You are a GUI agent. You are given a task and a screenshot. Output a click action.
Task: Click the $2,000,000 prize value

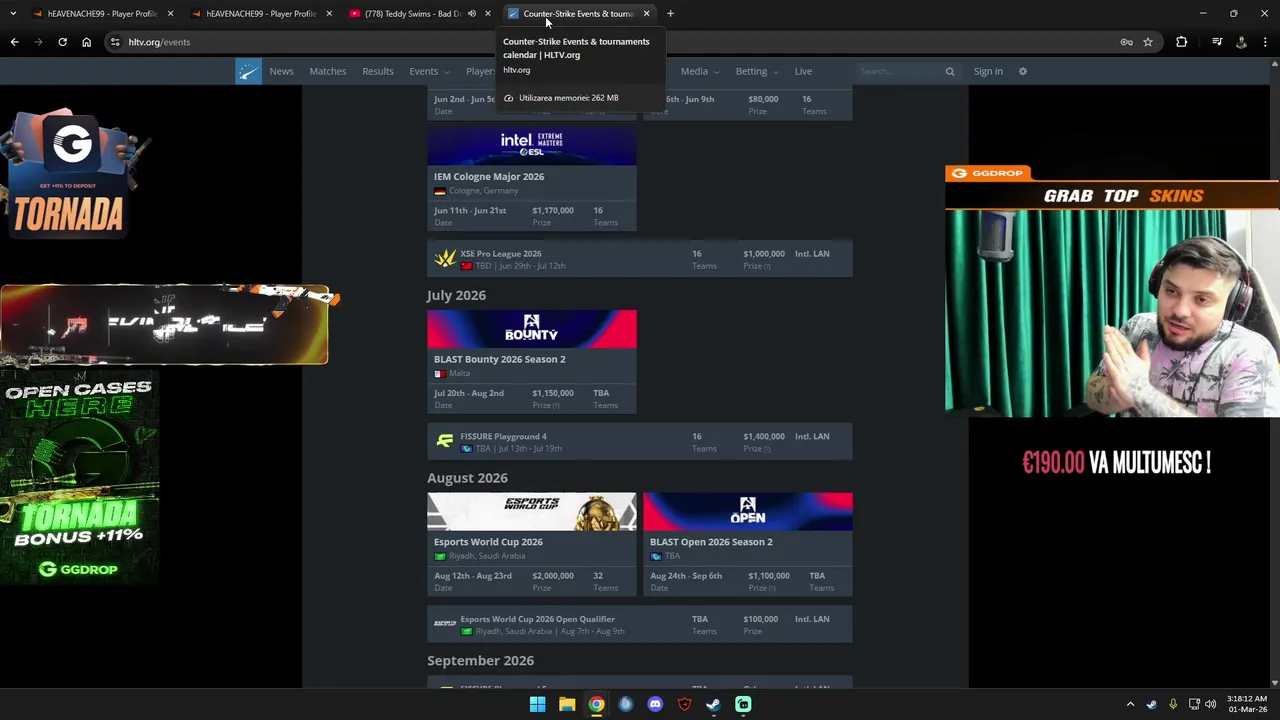click(x=553, y=576)
